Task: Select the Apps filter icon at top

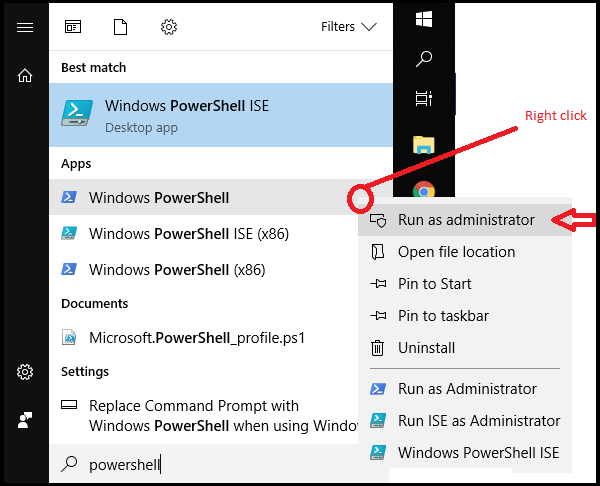Action: coord(73,27)
